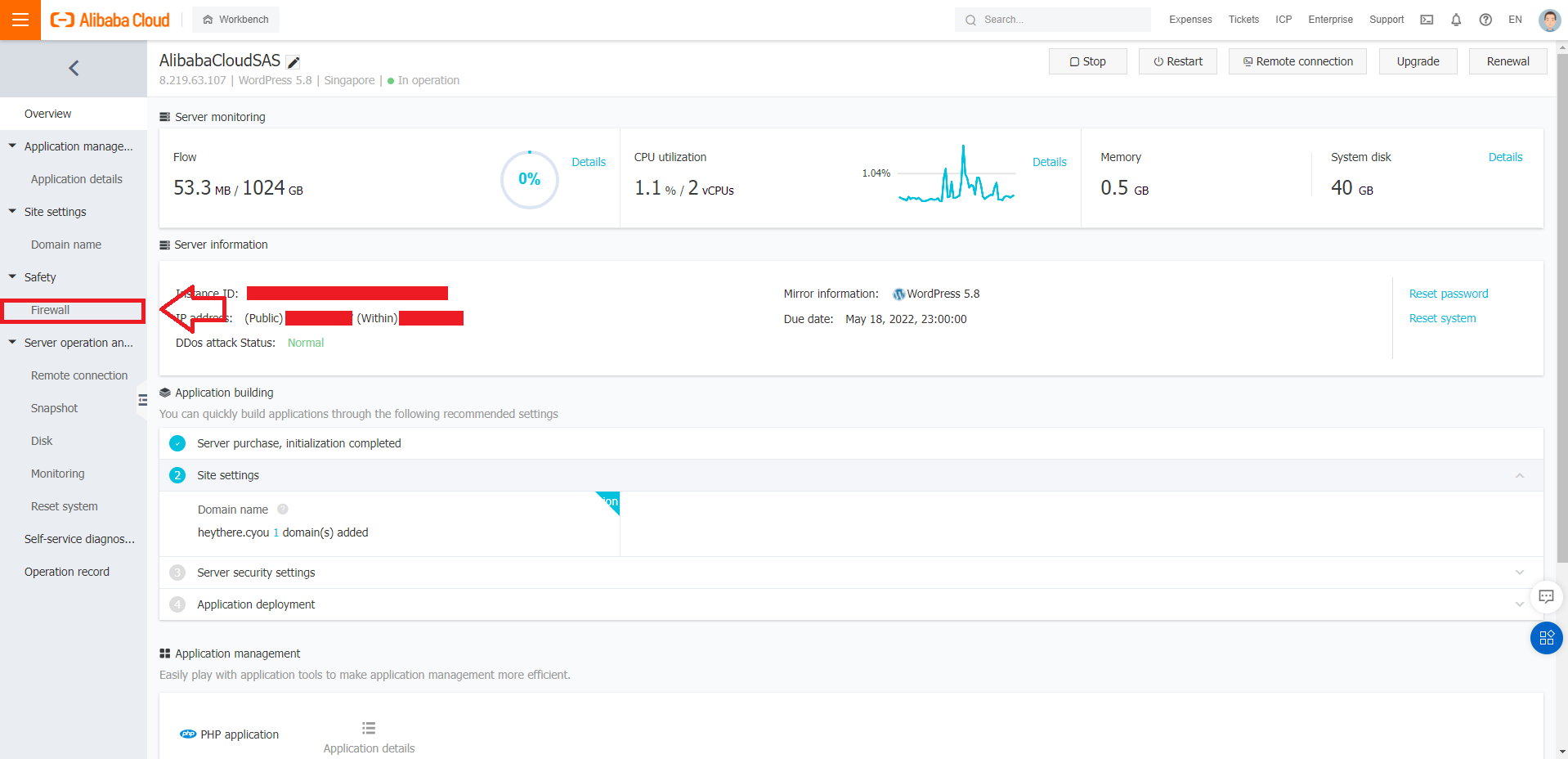Click PHP application icon

click(188, 734)
